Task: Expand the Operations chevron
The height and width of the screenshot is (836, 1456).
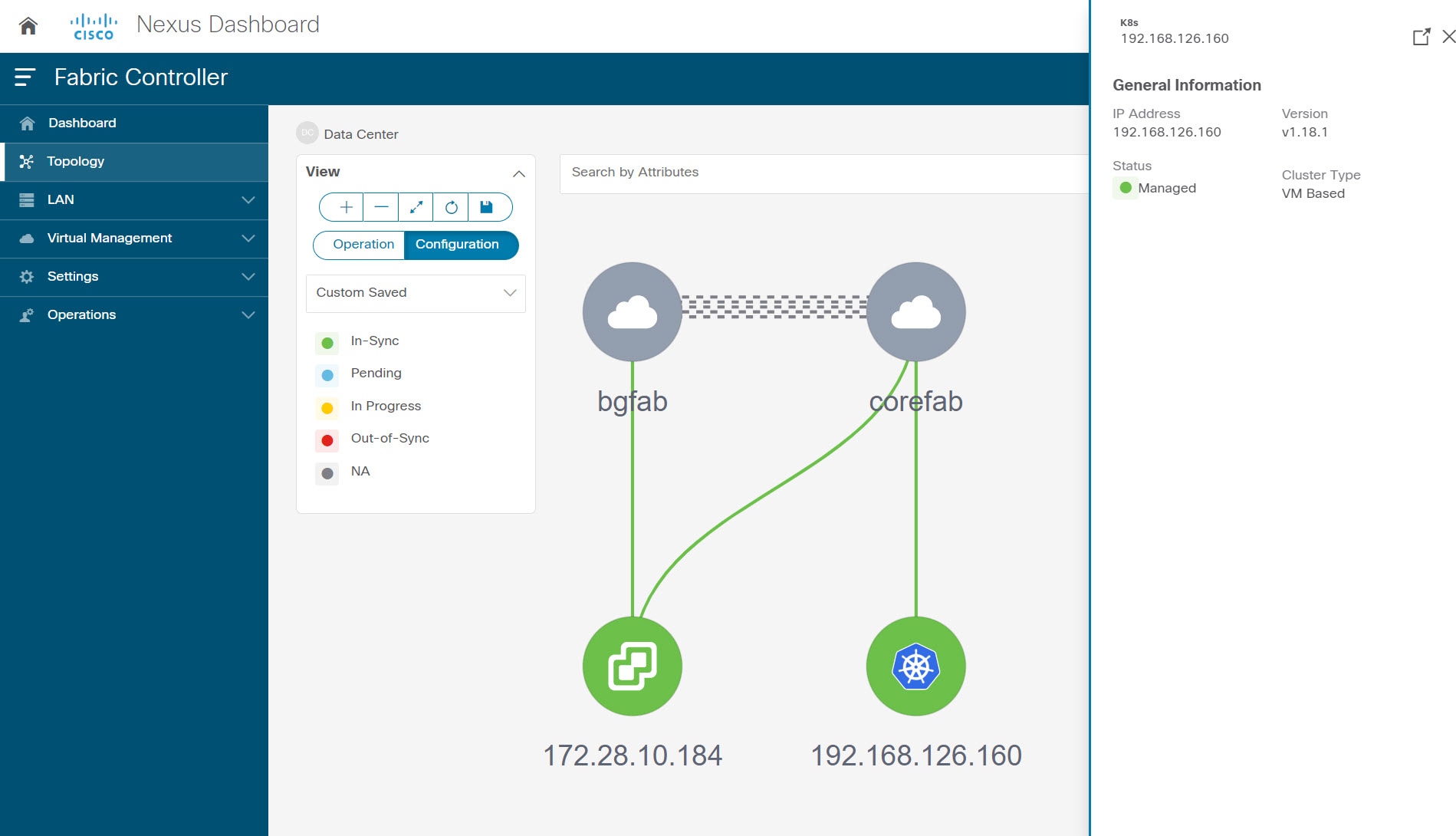Action: pos(248,315)
